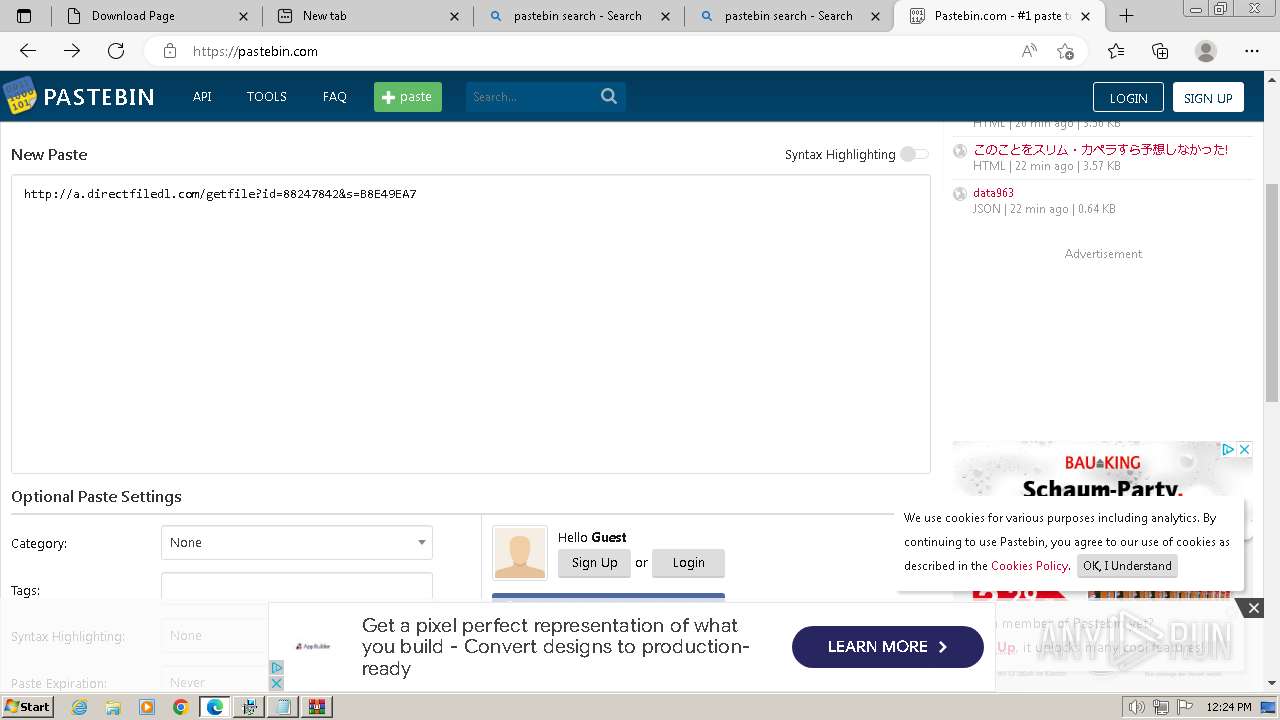This screenshot has width=1280, height=720.
Task: Click the taskbar clock showing 12:24 PM
Action: pos(1228,707)
